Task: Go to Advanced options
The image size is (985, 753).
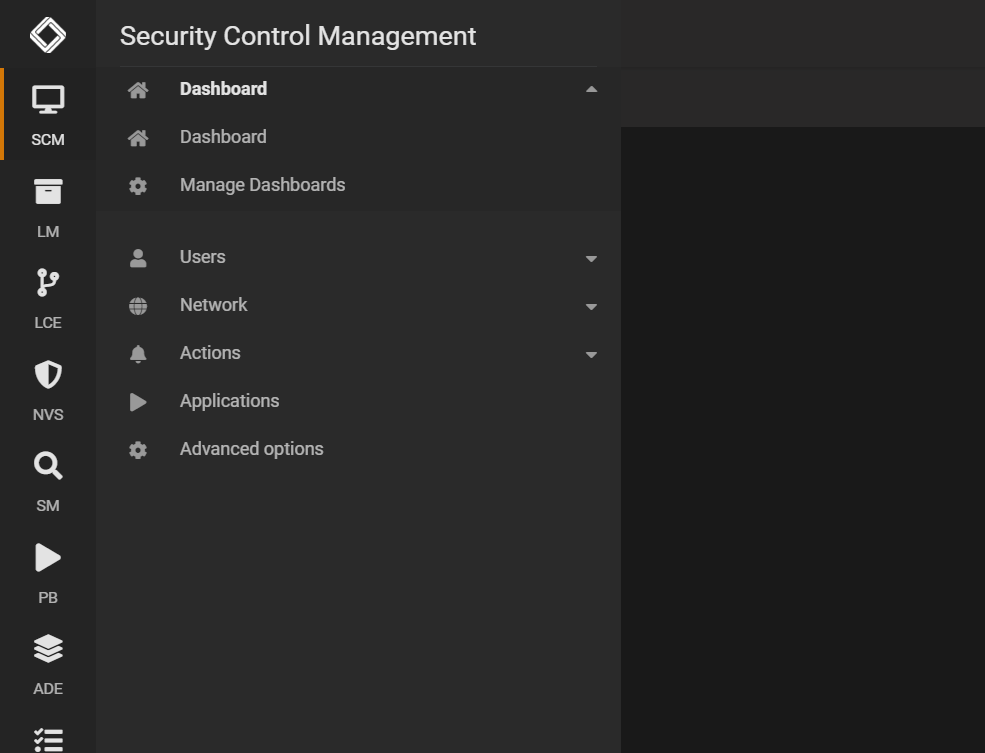Action: coord(251,448)
